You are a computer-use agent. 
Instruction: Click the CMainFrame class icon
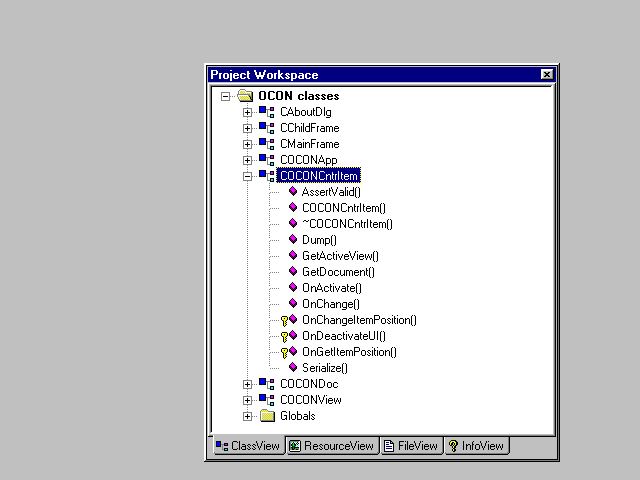pos(265,144)
